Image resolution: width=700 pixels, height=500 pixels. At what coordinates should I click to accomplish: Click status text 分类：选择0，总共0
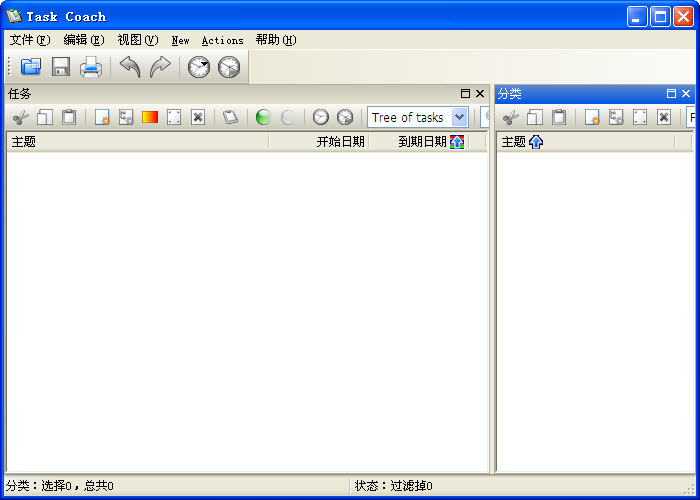(59, 486)
